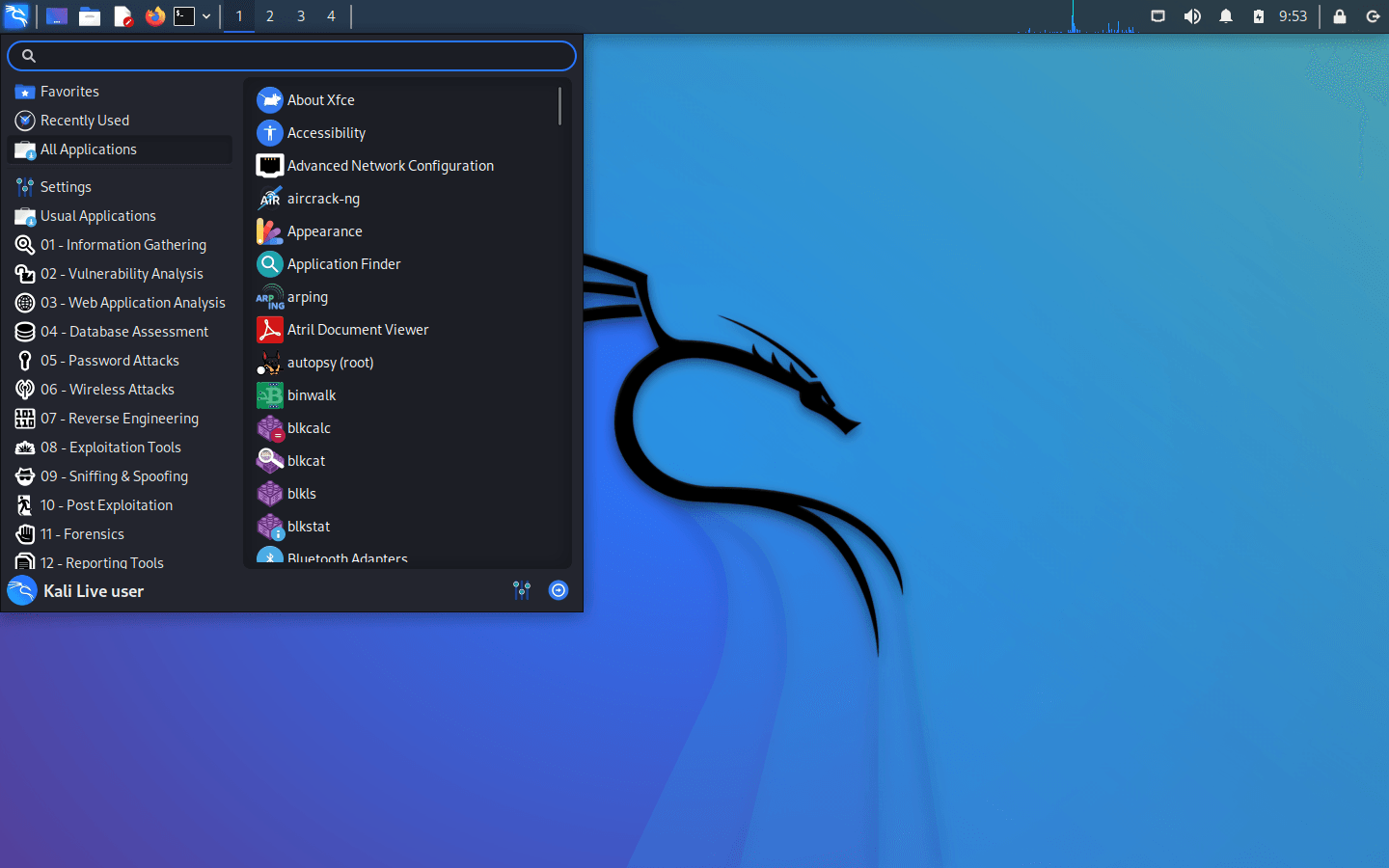
Task: Launch aircrack-ng
Action: 403,199
